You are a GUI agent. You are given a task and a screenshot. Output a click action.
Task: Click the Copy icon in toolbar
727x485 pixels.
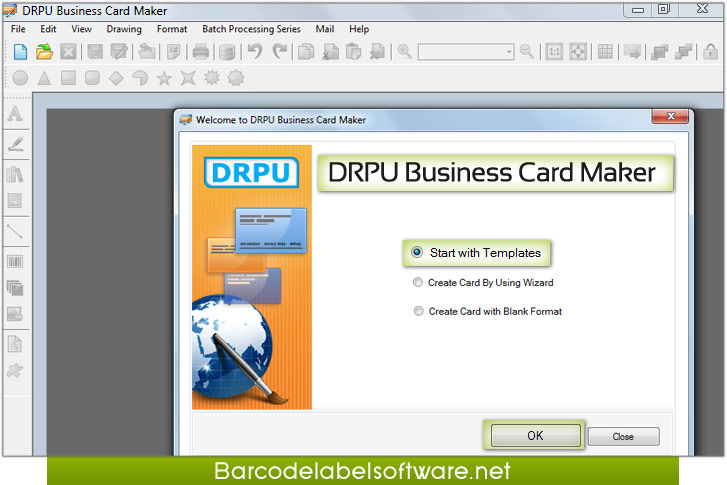306,51
